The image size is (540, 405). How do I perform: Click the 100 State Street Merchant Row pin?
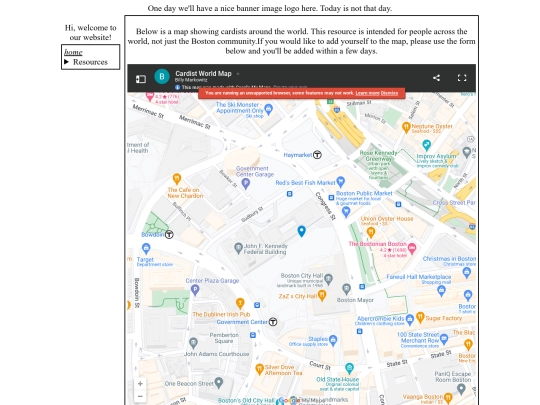coord(444,339)
